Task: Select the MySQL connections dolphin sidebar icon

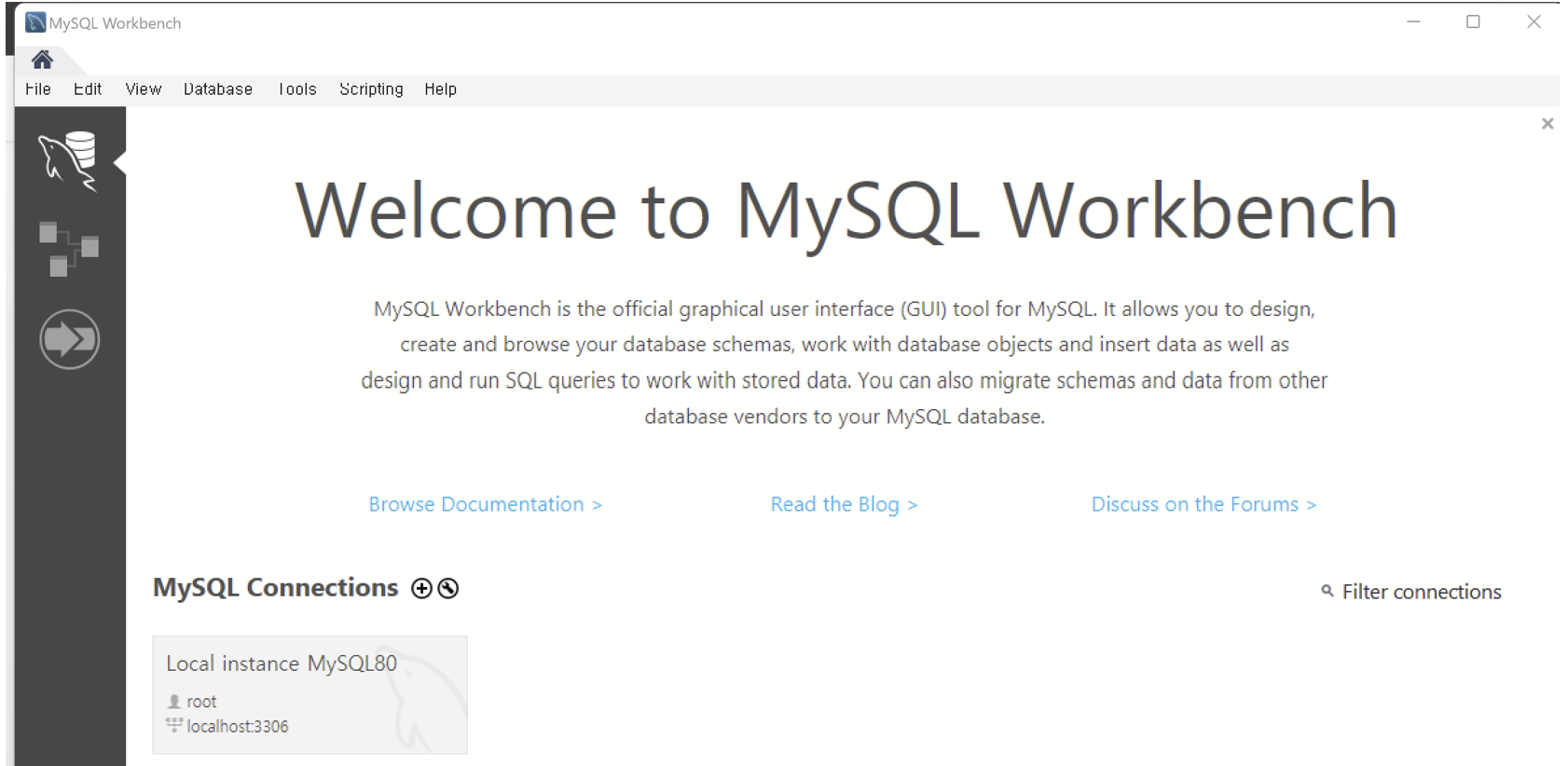Action: (x=69, y=162)
